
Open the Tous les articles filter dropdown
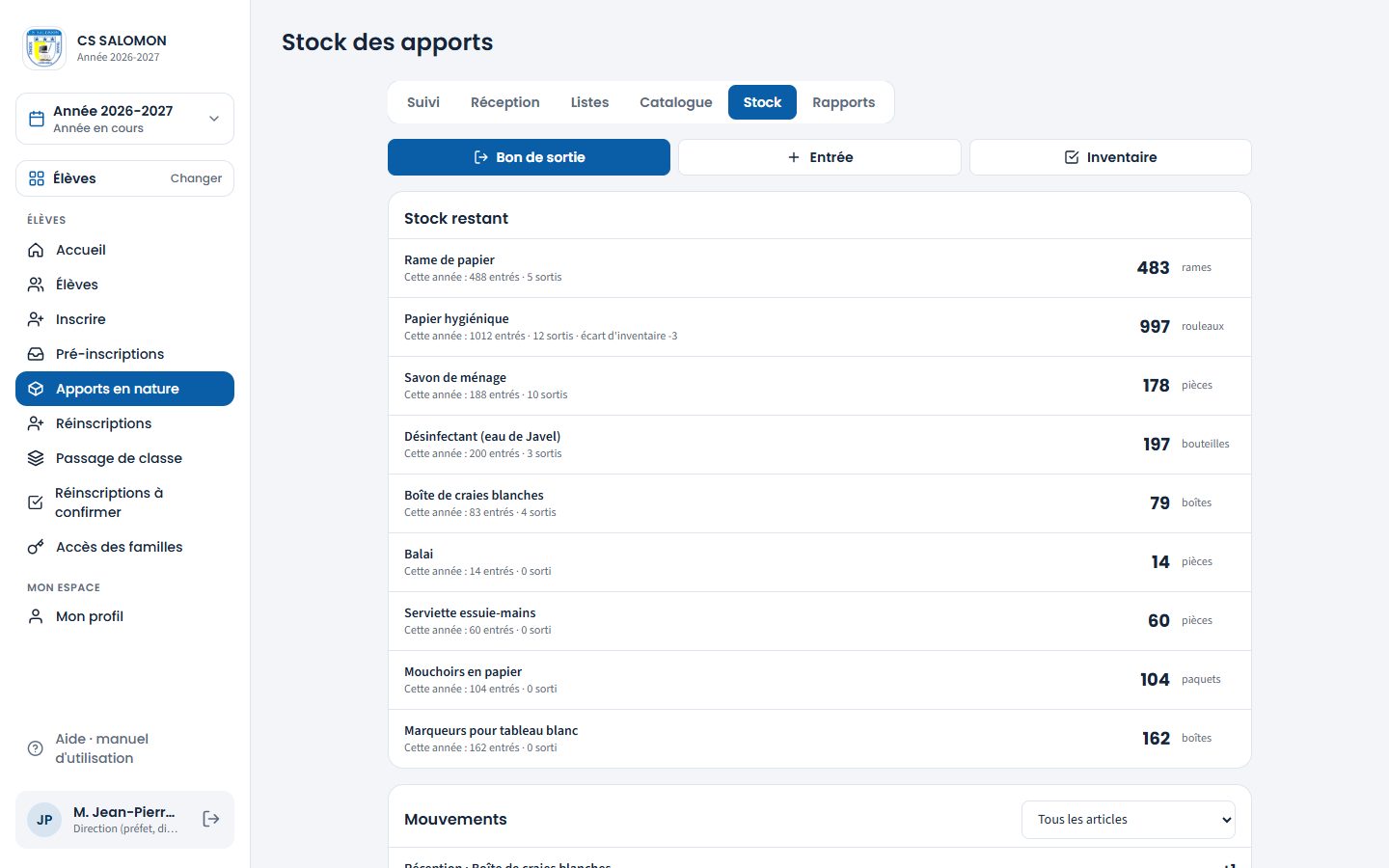tap(1129, 820)
